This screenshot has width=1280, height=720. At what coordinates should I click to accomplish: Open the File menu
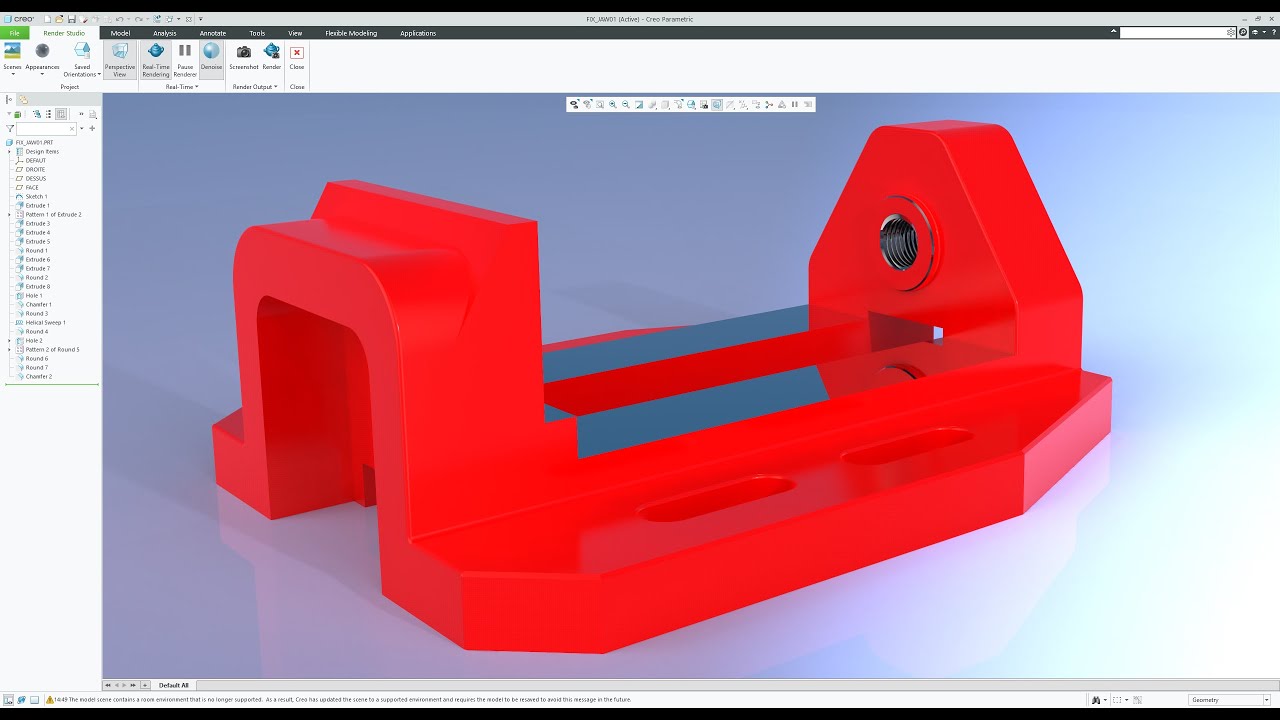point(14,33)
